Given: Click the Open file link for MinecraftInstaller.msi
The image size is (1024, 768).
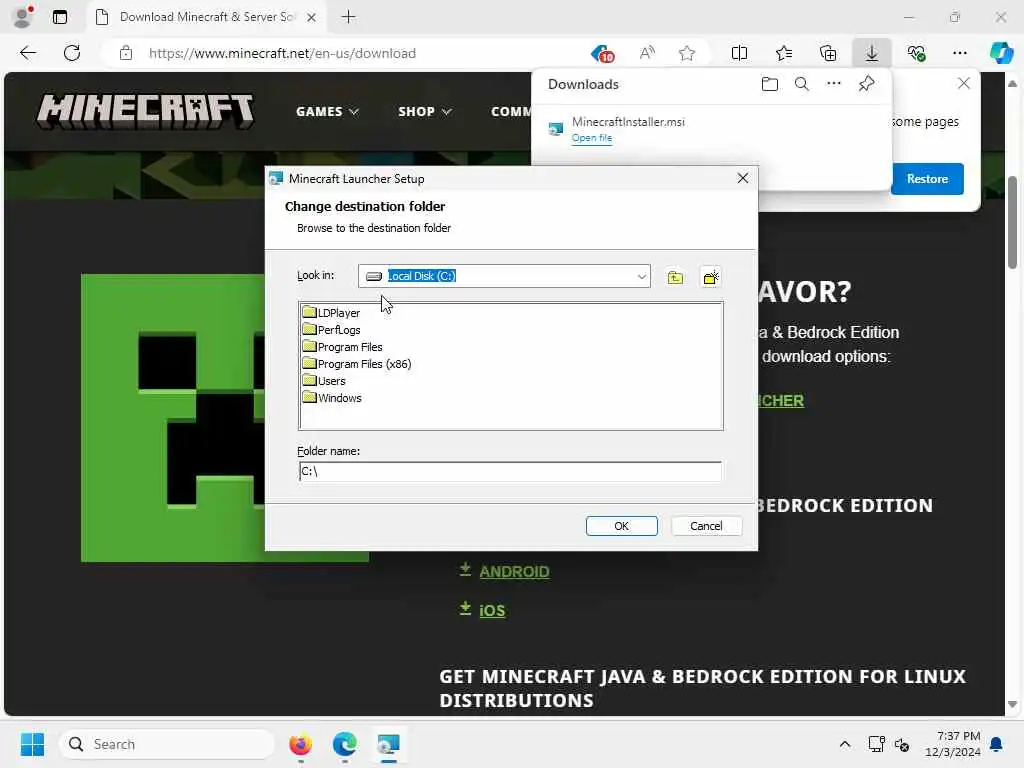Looking at the screenshot, I should pyautogui.click(x=592, y=138).
